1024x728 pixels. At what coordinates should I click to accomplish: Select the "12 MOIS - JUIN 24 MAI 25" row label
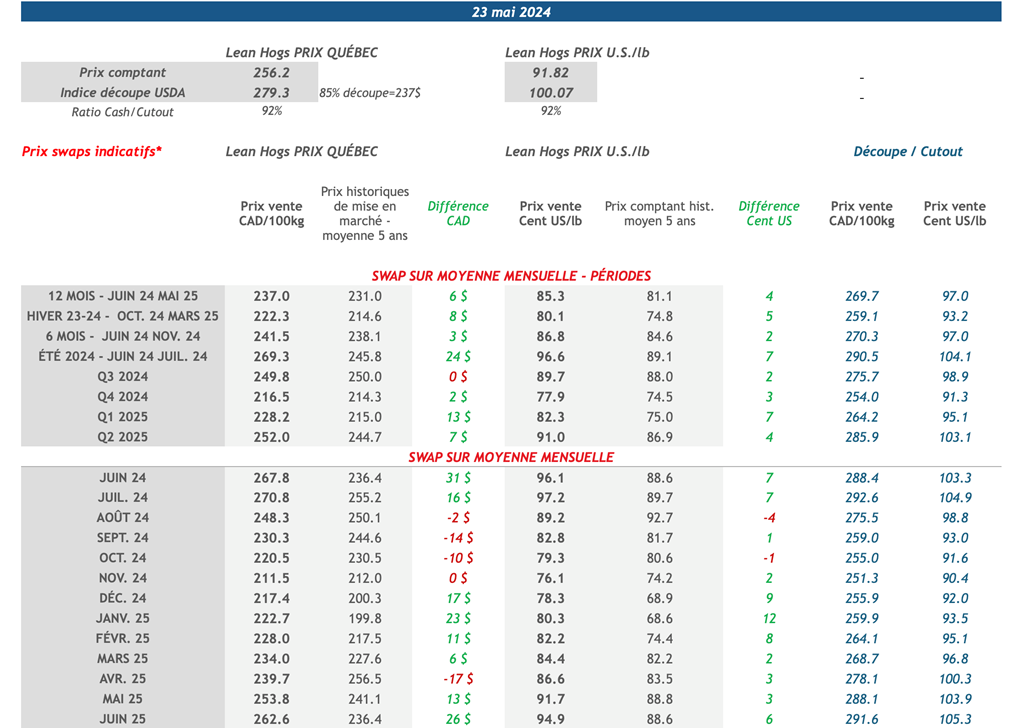[x=123, y=296]
